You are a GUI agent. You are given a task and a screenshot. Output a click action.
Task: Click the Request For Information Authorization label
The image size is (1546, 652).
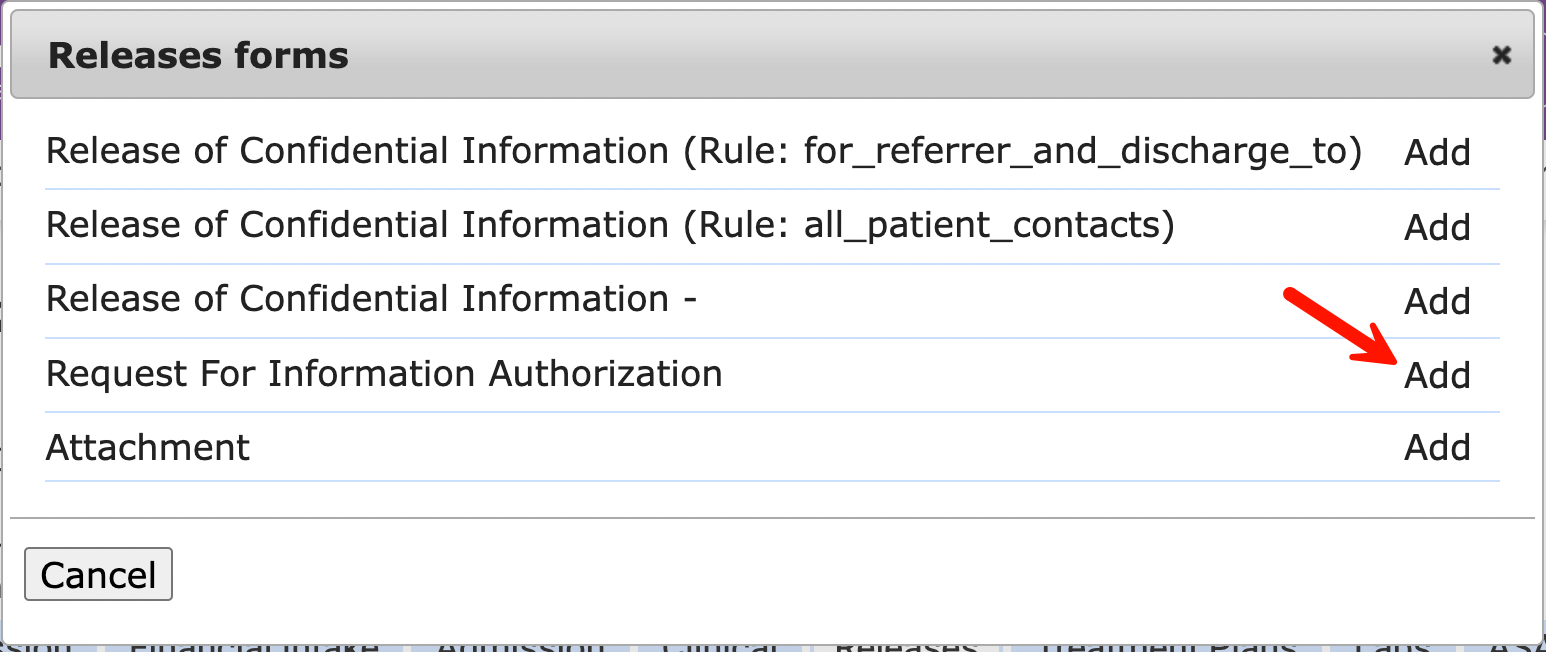click(384, 374)
